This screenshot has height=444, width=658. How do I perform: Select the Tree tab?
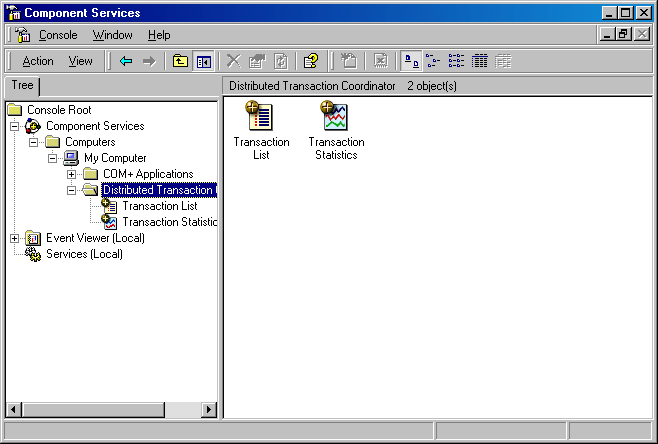(x=22, y=86)
